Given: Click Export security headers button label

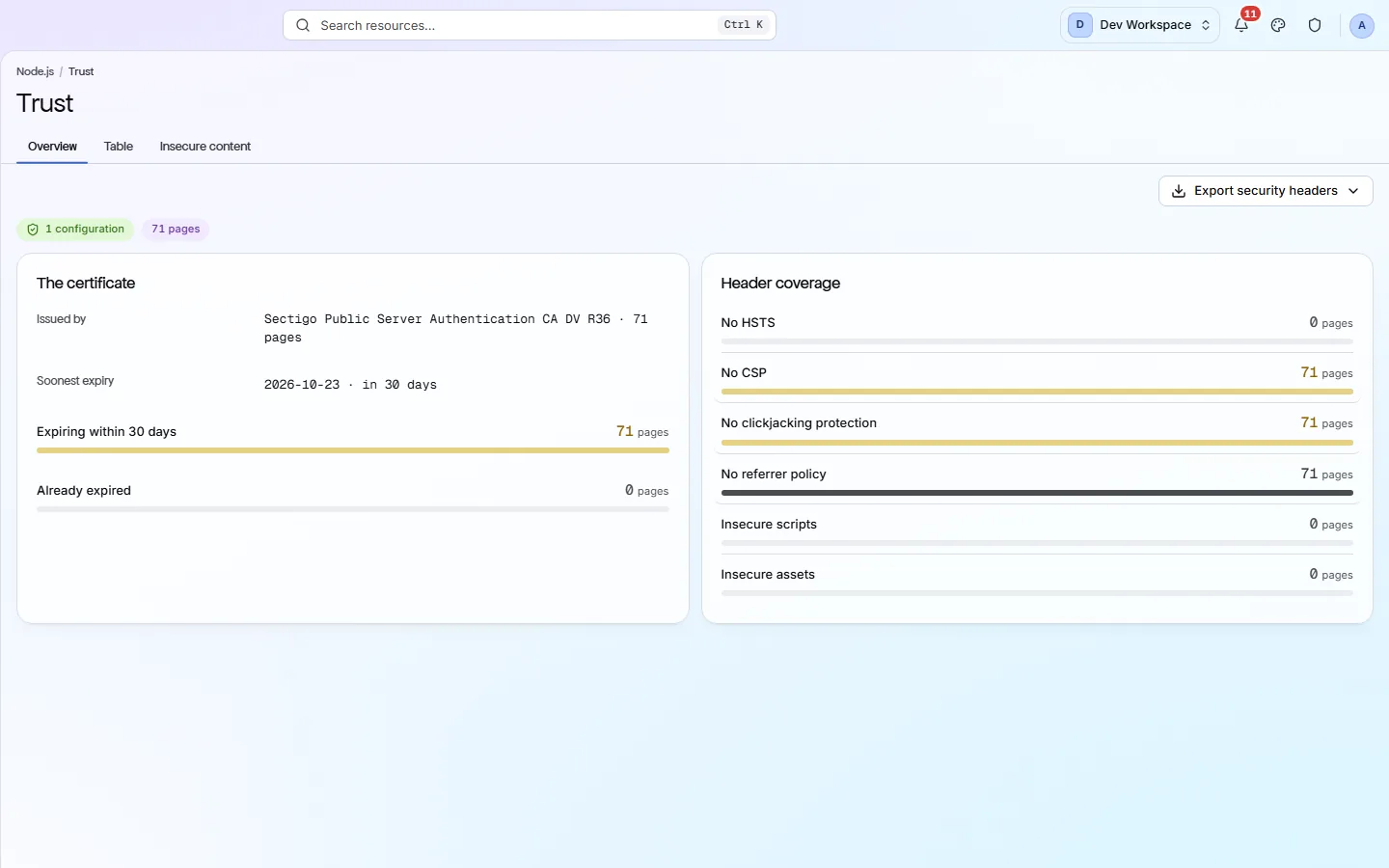Looking at the screenshot, I should coord(1266,191).
